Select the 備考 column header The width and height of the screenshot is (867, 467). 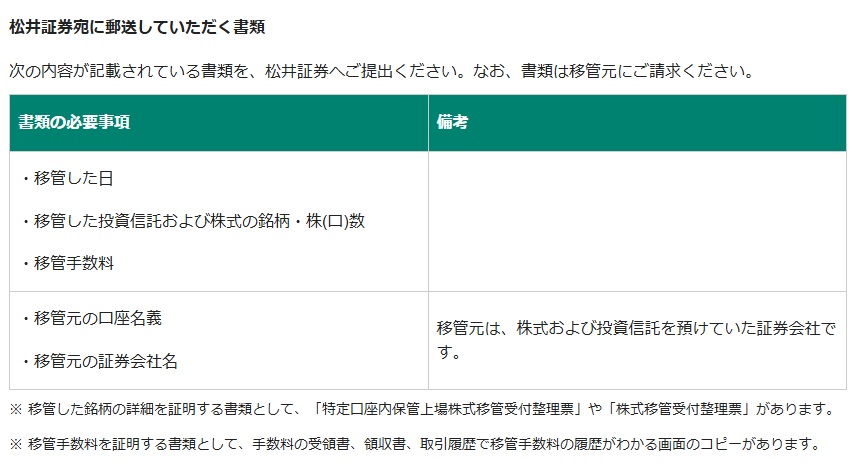coord(453,123)
